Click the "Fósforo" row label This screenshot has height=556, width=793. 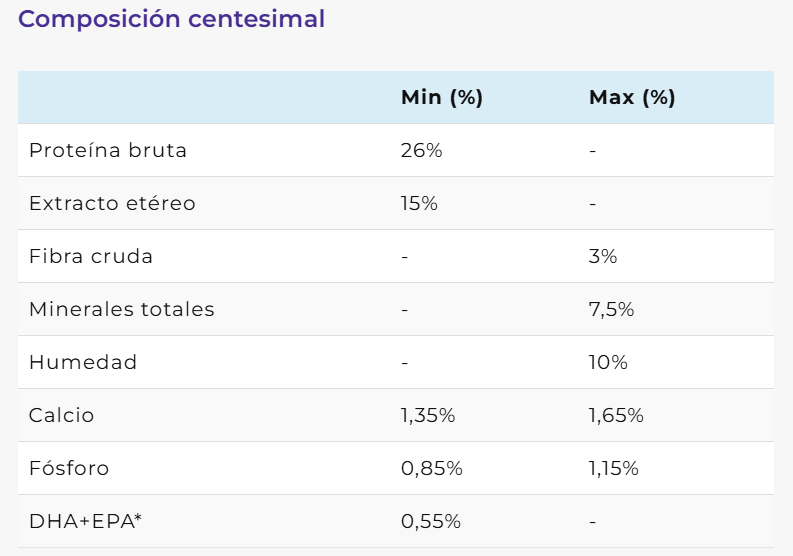(69, 468)
